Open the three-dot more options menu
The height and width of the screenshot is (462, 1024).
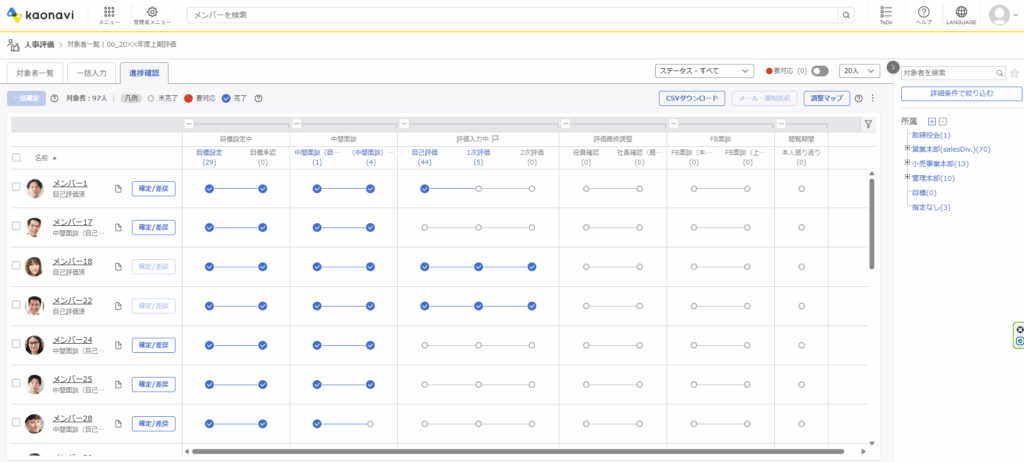(872, 98)
